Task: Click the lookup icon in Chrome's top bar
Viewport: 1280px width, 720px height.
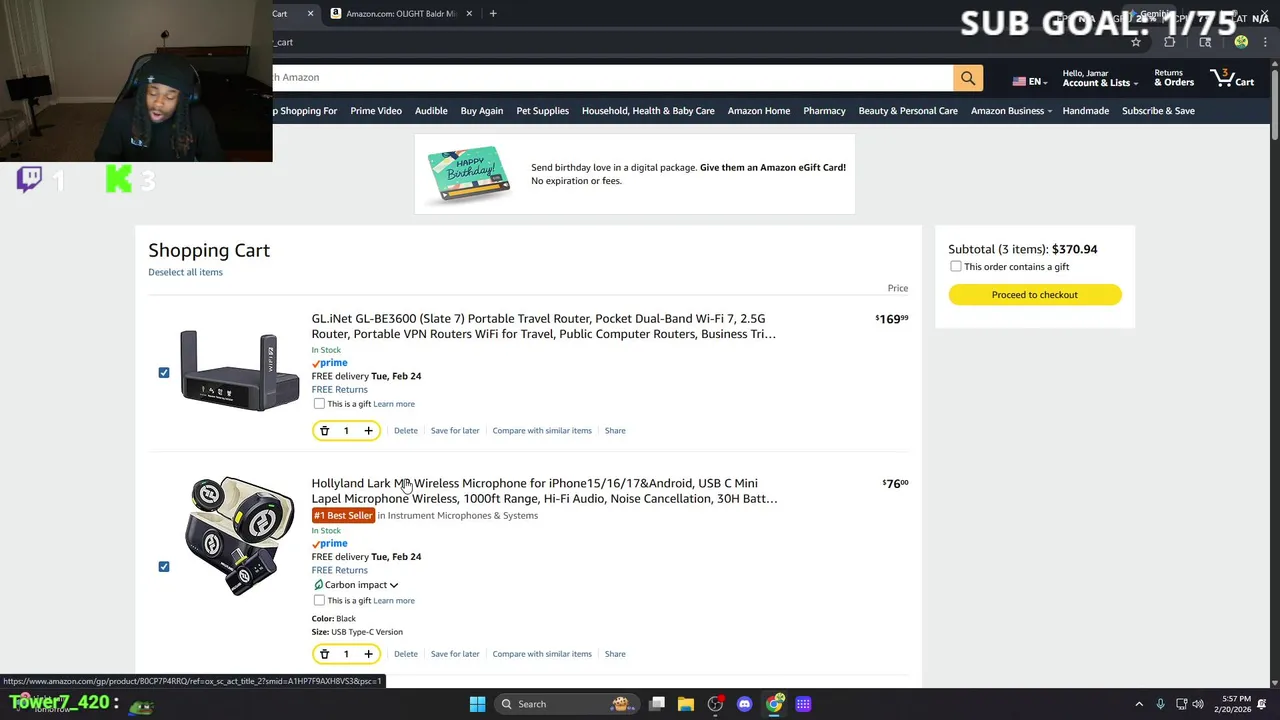Action: (x=1205, y=42)
